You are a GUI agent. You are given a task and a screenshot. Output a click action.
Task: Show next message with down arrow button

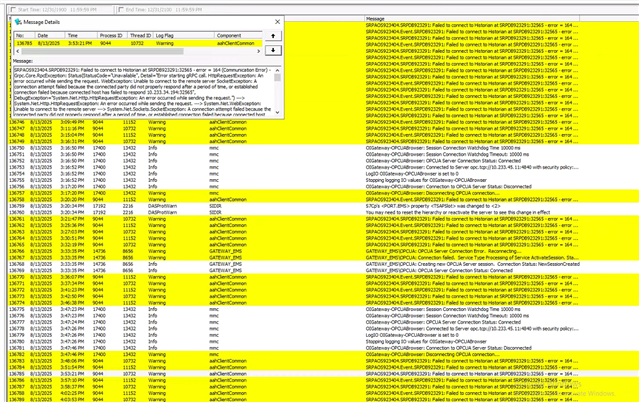(x=273, y=50)
